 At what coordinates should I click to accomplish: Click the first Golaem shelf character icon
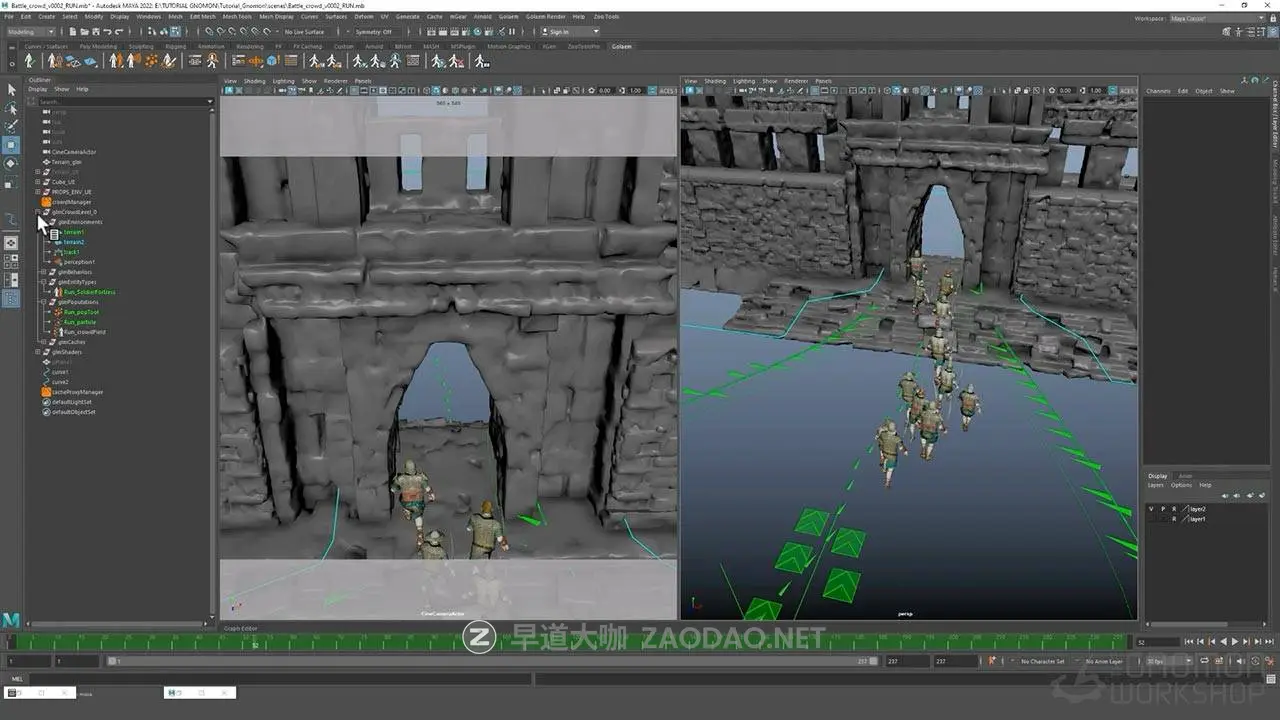click(x=28, y=61)
